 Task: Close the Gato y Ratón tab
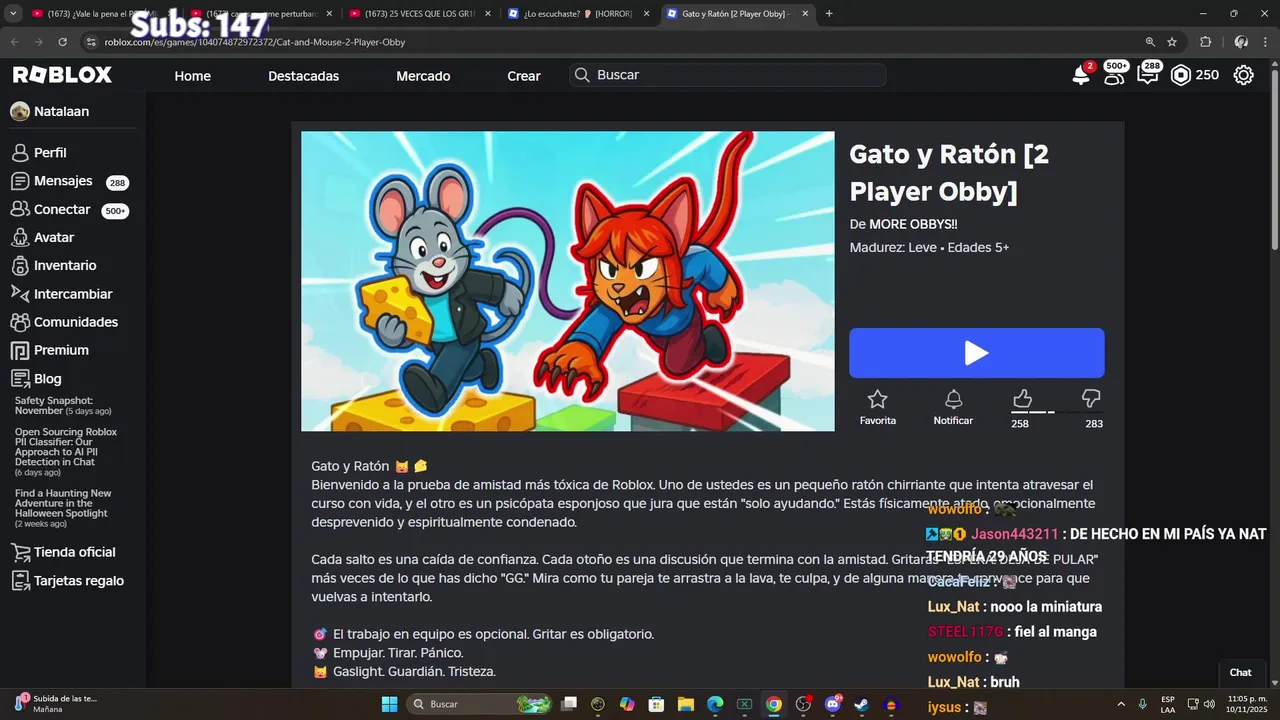[803, 14]
